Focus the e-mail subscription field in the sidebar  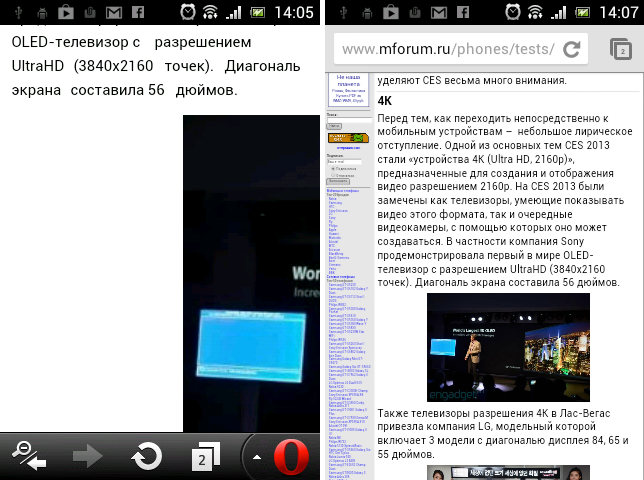point(344,162)
